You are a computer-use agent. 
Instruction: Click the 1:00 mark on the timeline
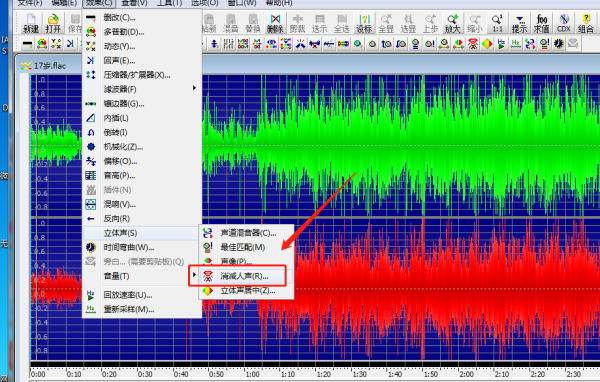[x=253, y=374]
